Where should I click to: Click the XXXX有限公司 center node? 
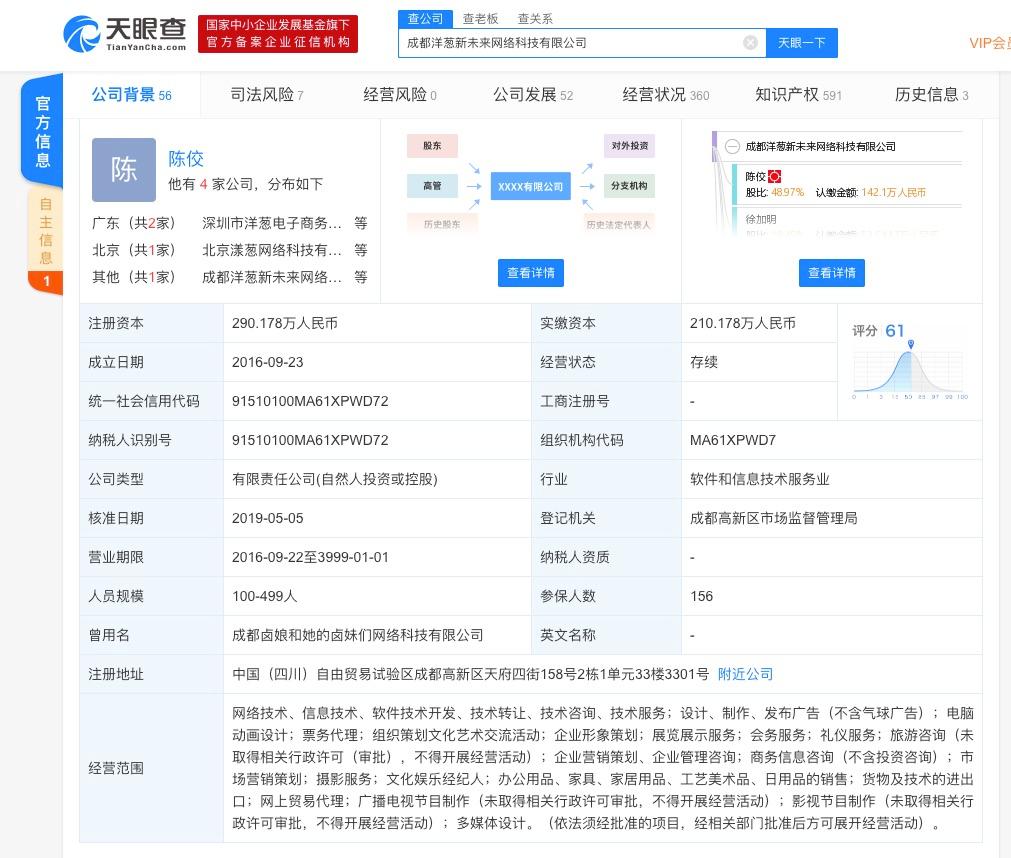click(531, 186)
